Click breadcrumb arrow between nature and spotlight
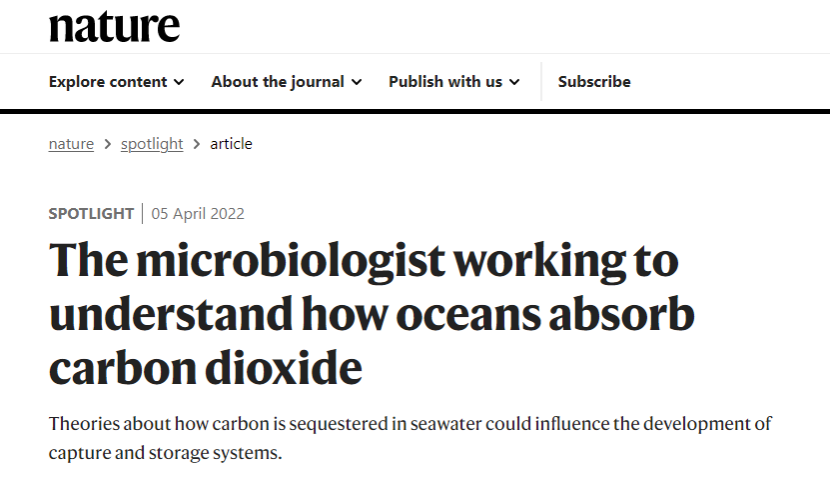 coord(107,144)
